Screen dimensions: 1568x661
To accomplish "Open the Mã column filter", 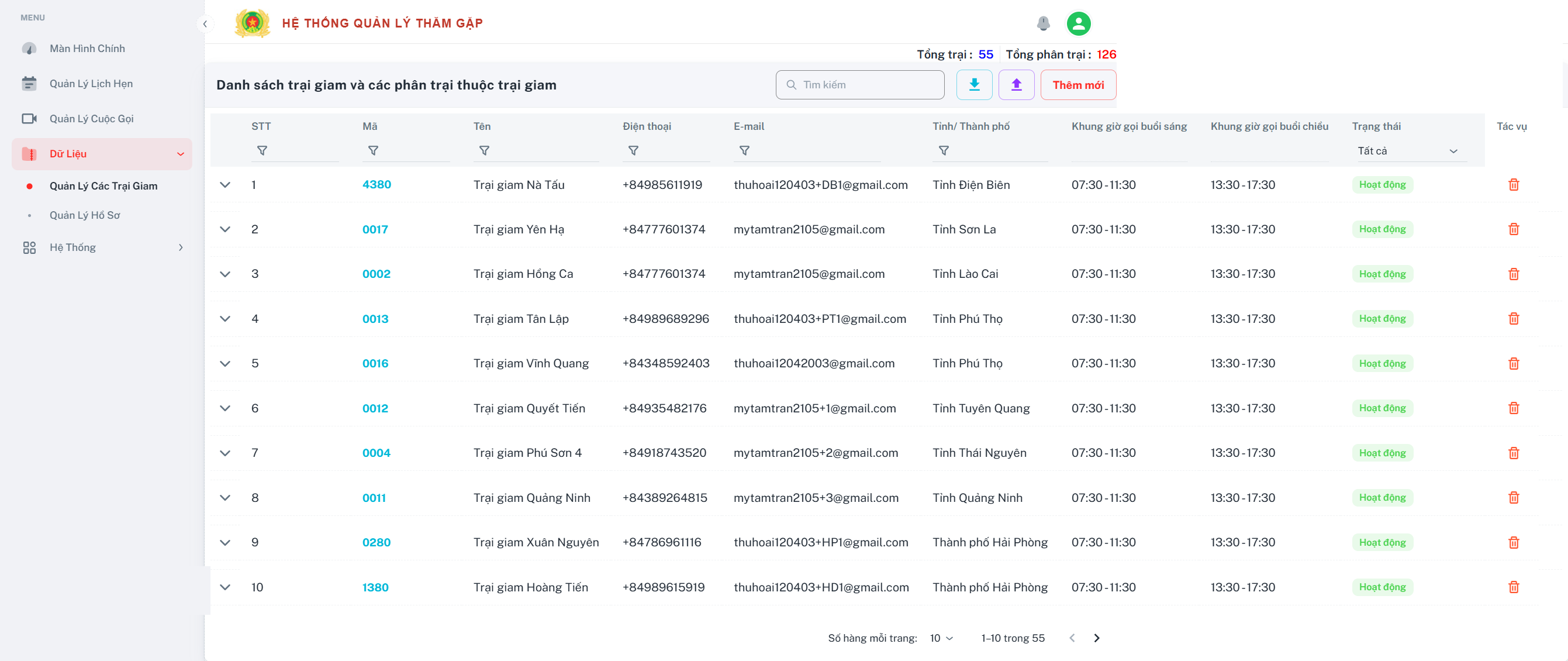I will coord(373,150).
